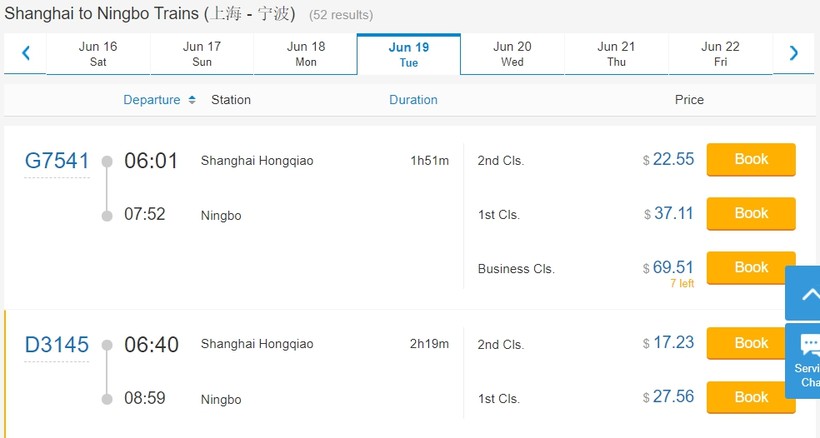Book D3145 2nd class at $17.23
The image size is (820, 438).
coord(751,344)
